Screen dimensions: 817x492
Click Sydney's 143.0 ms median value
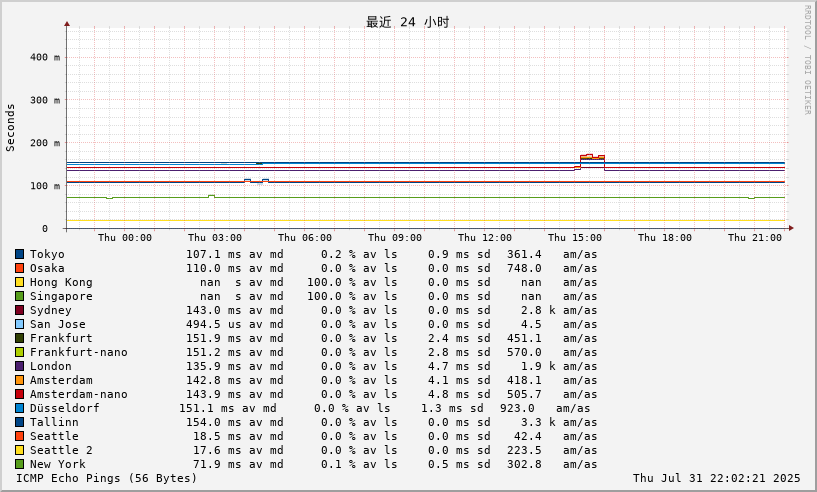[x=214, y=311]
